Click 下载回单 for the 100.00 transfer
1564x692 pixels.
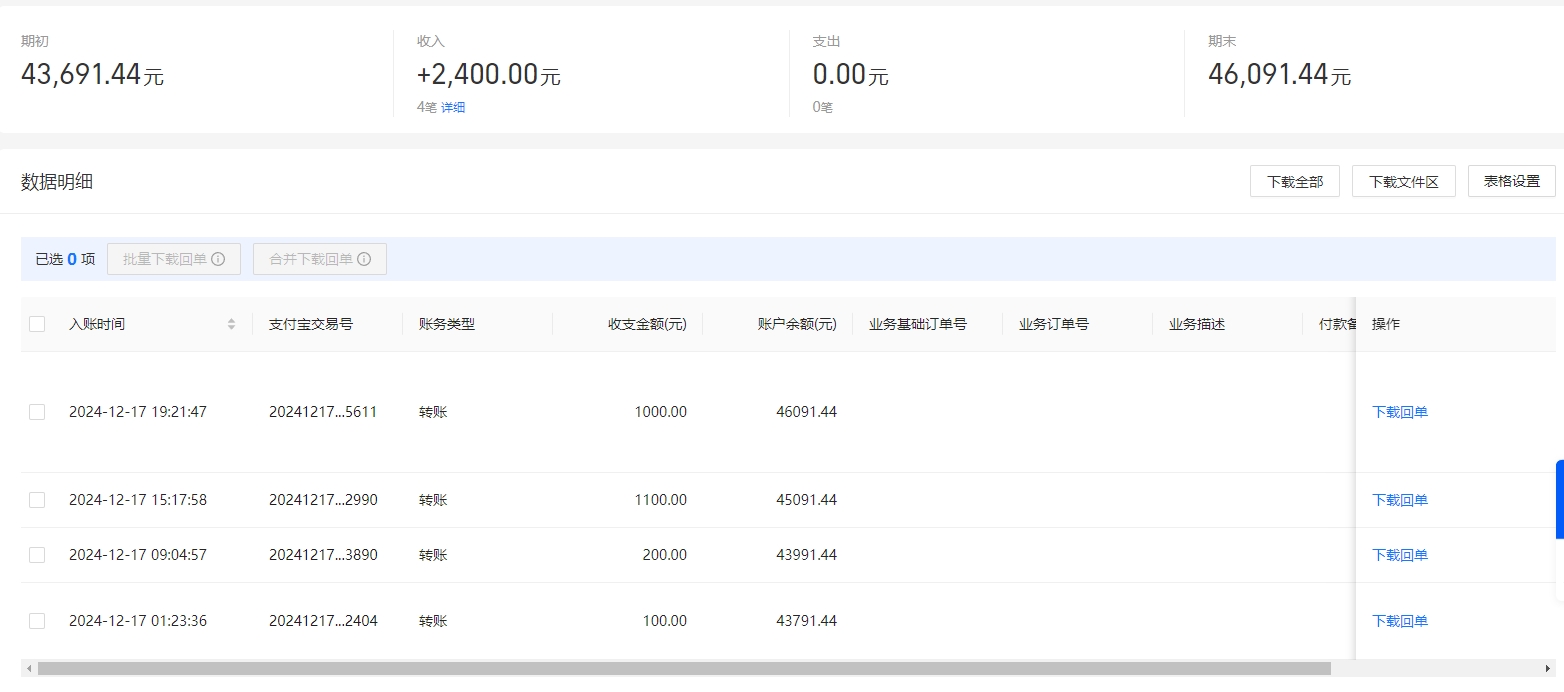click(1400, 621)
